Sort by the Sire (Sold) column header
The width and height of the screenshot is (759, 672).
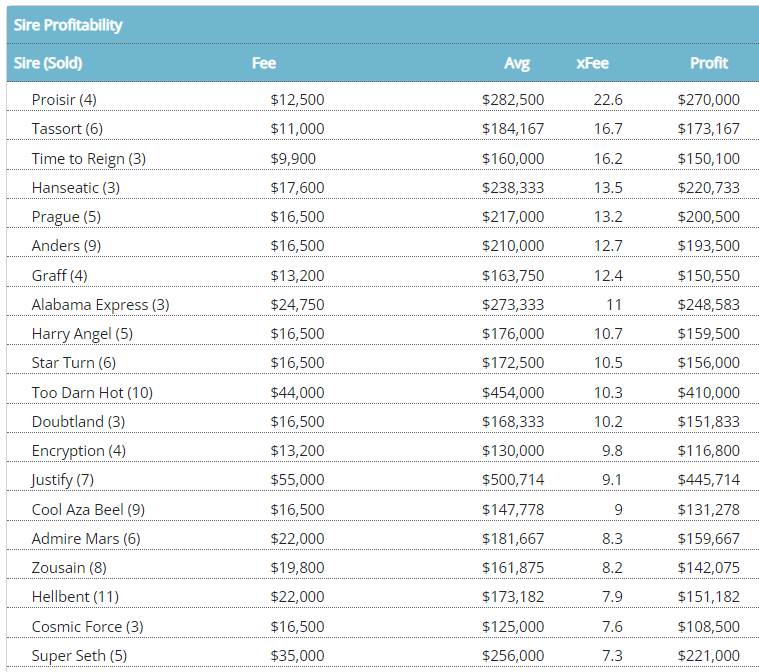48,63
